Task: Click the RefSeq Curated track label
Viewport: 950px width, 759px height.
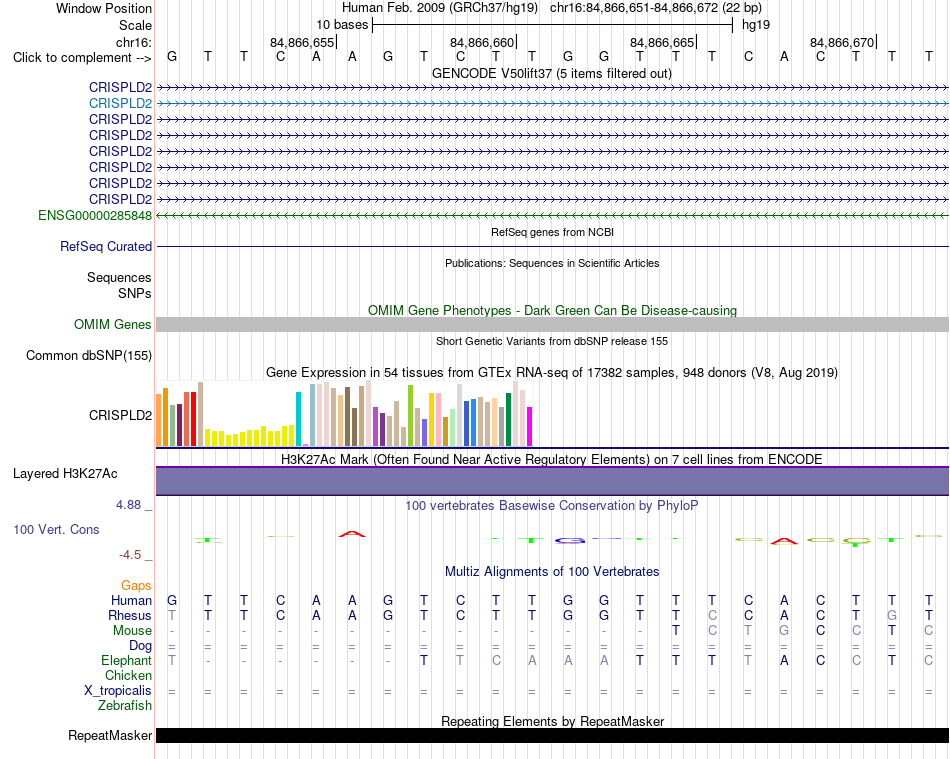Action: (x=105, y=247)
